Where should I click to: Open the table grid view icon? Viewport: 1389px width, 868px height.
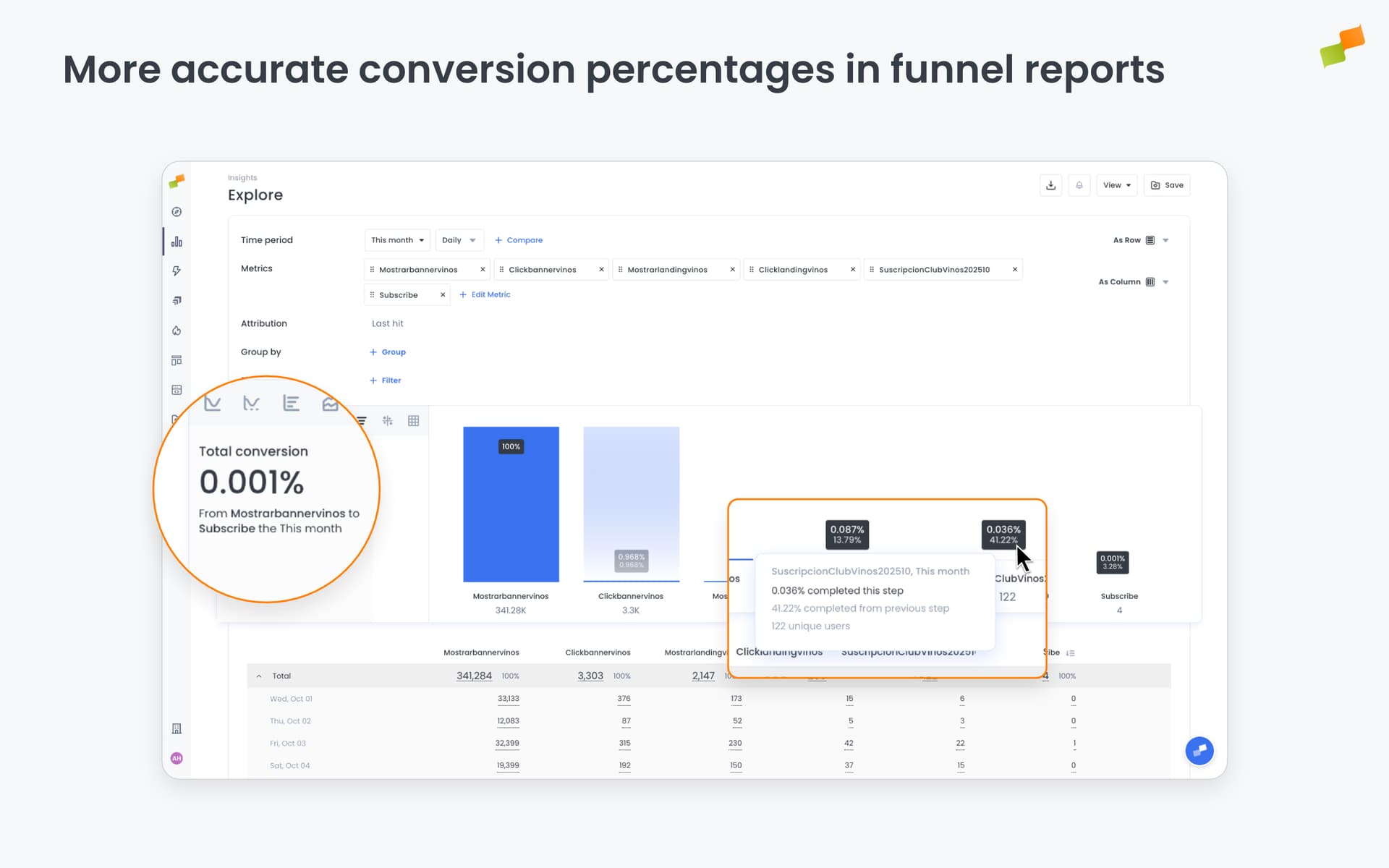[x=413, y=420]
